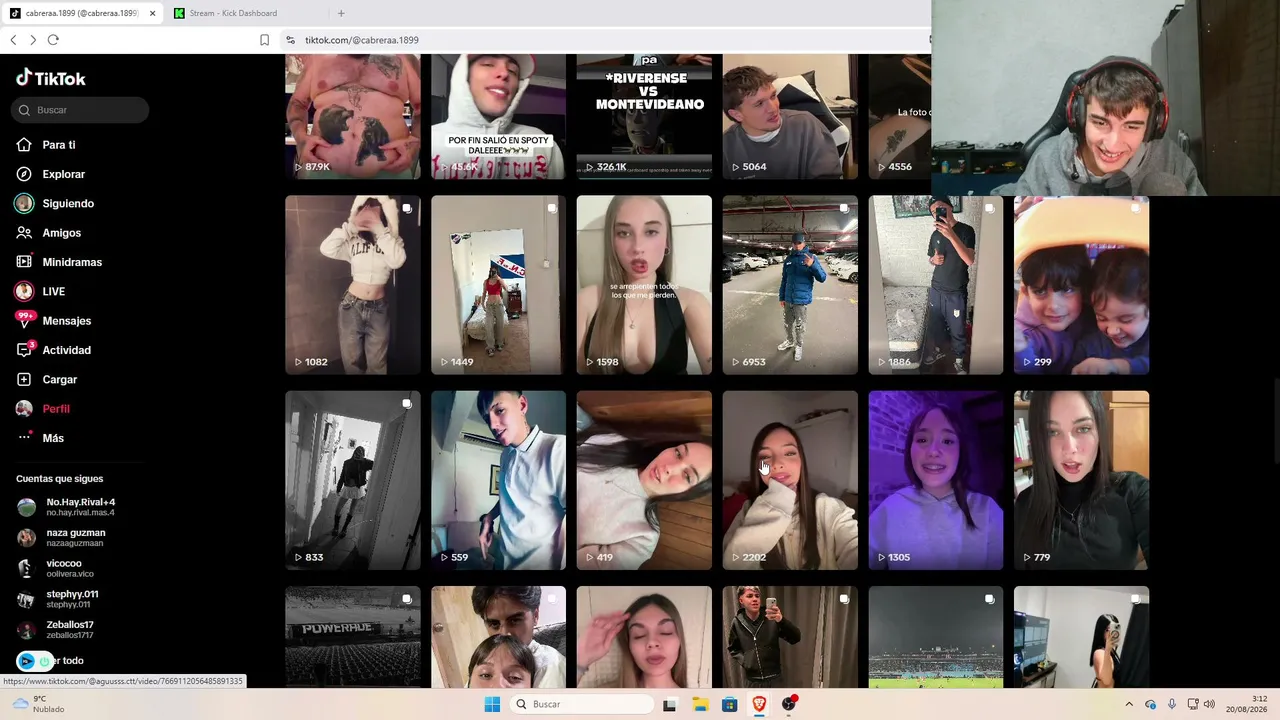Open the POR FIN SALIO EN SPOTY video
Viewport: 1280px width, 720px height.
click(498, 116)
